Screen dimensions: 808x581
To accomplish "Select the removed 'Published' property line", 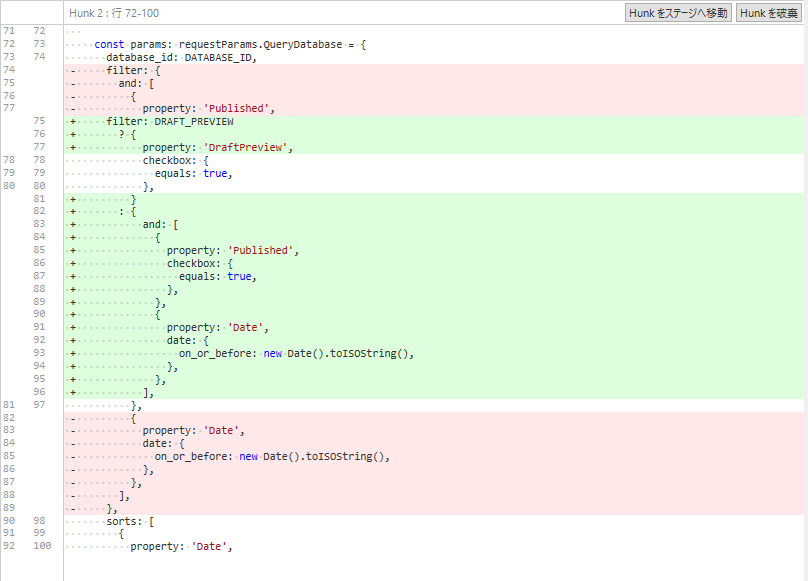I will pos(208,109).
